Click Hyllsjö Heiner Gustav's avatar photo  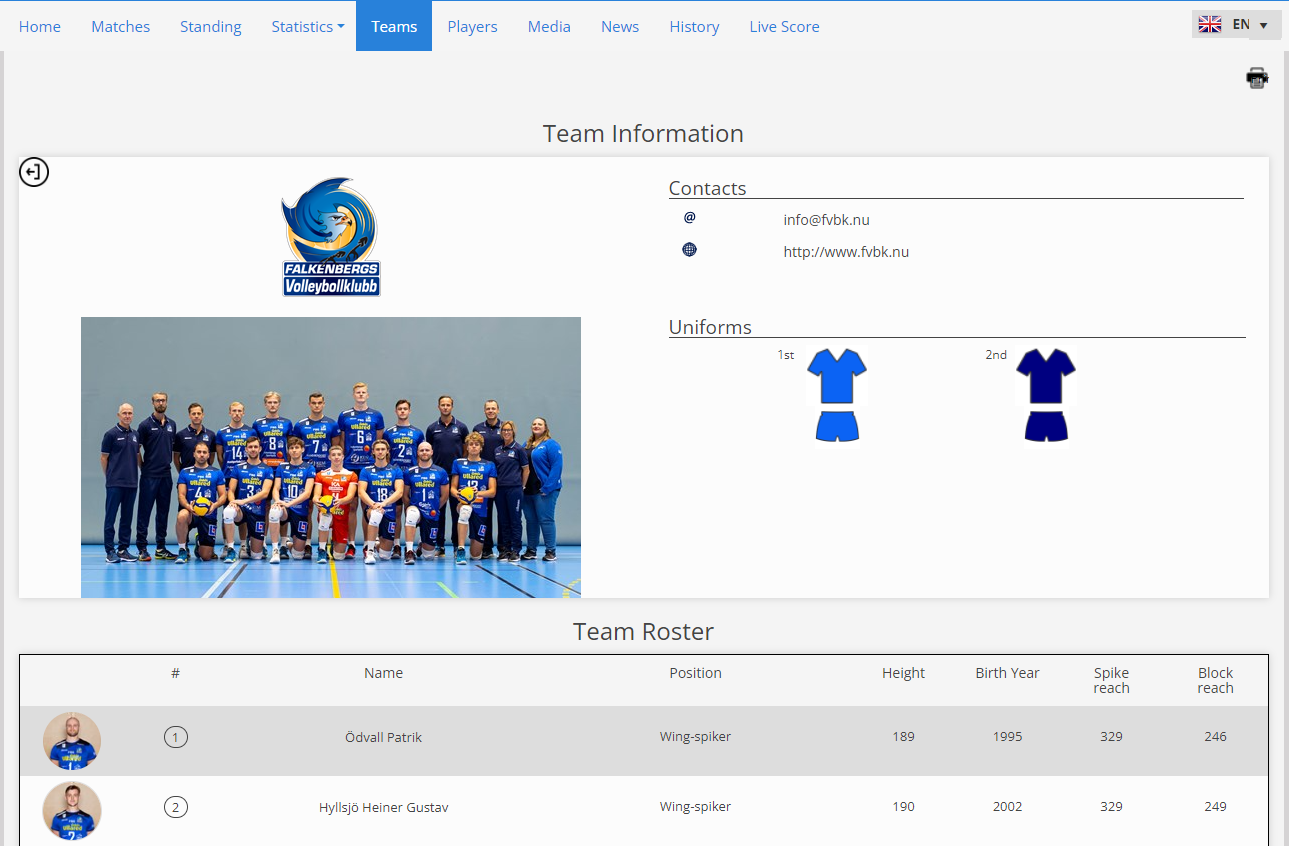(72, 810)
